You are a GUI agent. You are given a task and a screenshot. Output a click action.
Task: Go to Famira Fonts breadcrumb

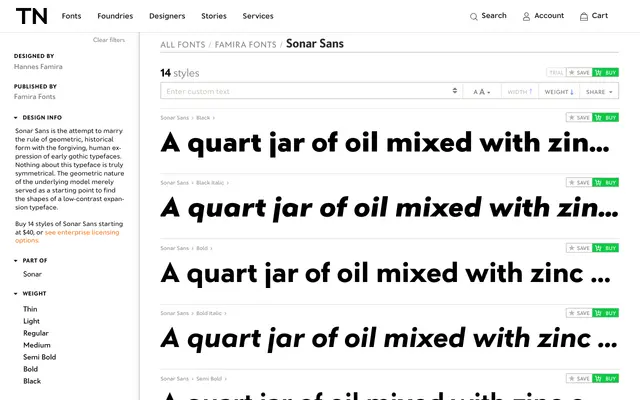coord(245,44)
